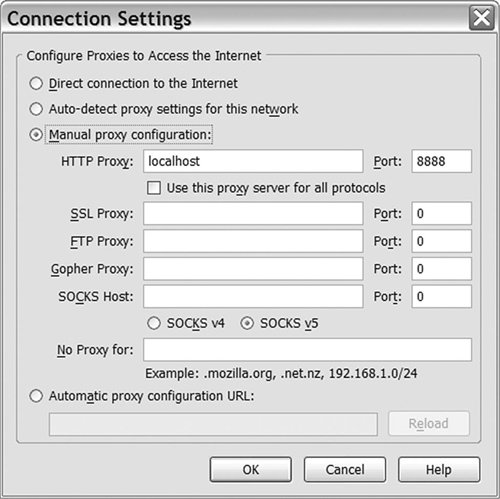Select Manual proxy configuration option
This screenshot has height=499, width=500.
coord(36,135)
